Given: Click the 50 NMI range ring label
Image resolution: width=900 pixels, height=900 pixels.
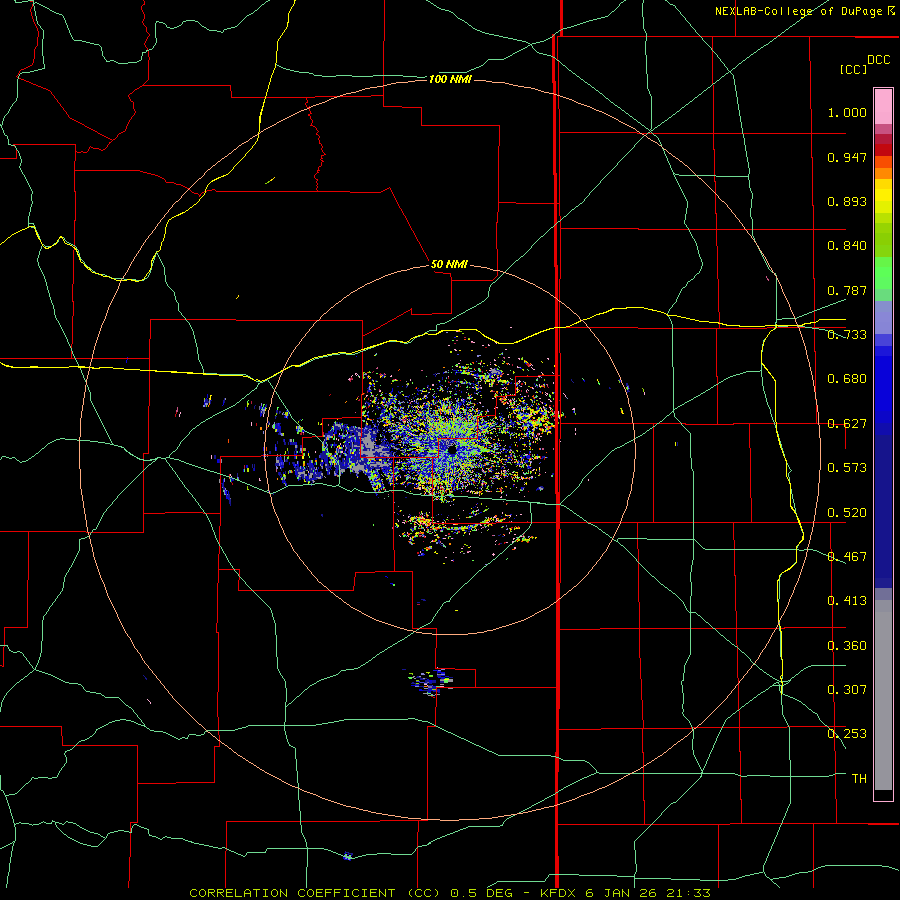Looking at the screenshot, I should click(x=449, y=265).
